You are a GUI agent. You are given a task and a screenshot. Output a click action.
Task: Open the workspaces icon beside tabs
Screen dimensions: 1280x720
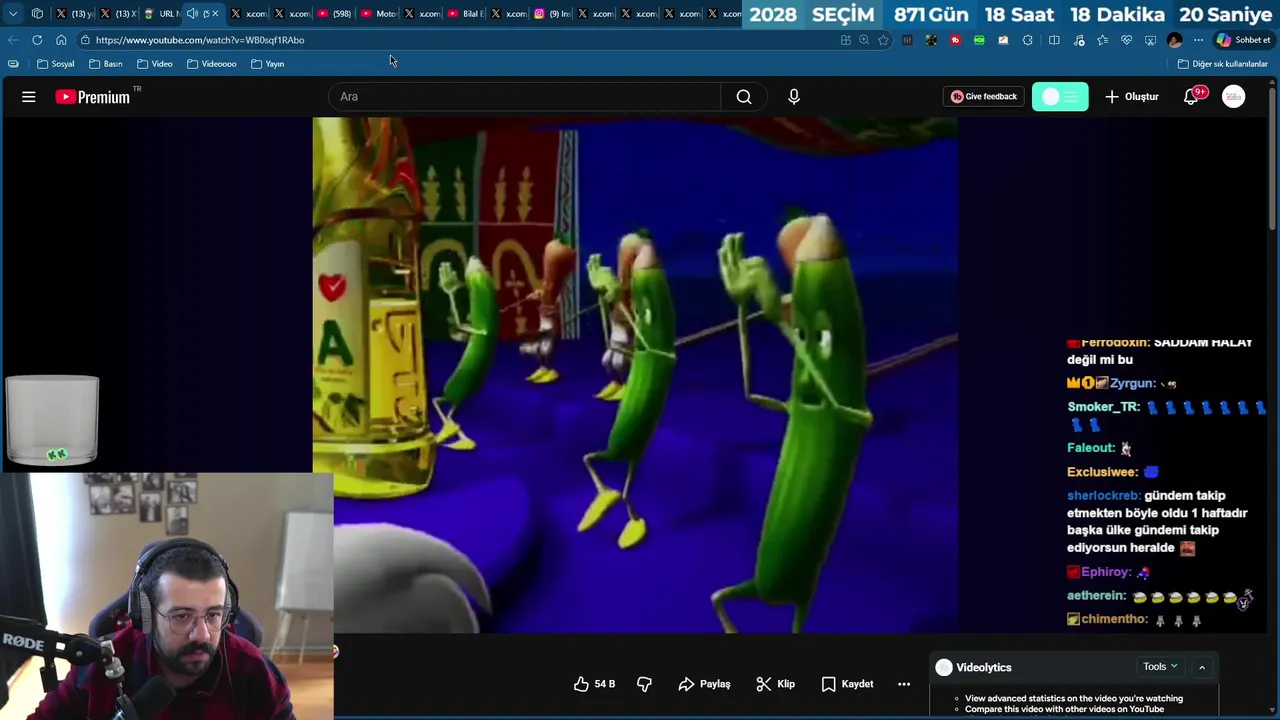coord(37,14)
